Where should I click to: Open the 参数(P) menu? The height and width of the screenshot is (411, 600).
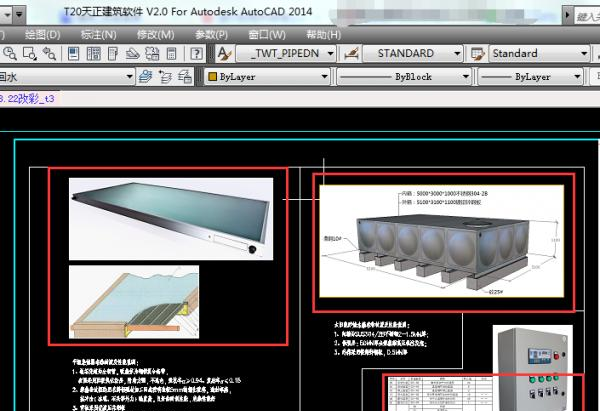point(211,35)
